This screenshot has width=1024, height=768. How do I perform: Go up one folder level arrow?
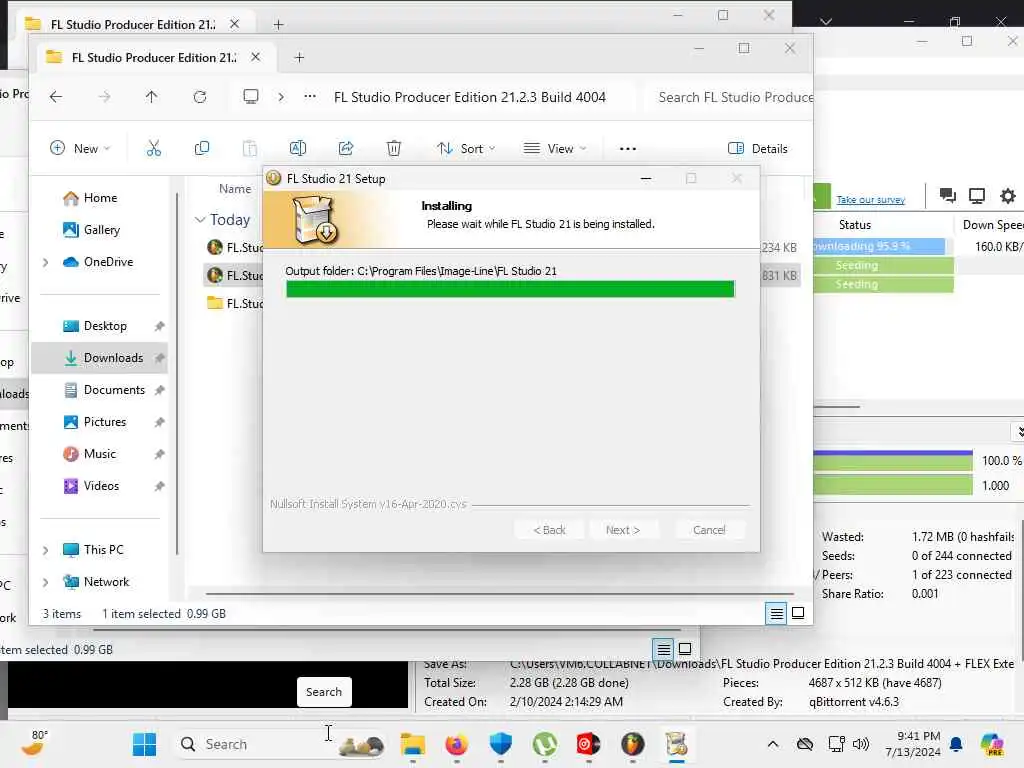pyautogui.click(x=152, y=97)
